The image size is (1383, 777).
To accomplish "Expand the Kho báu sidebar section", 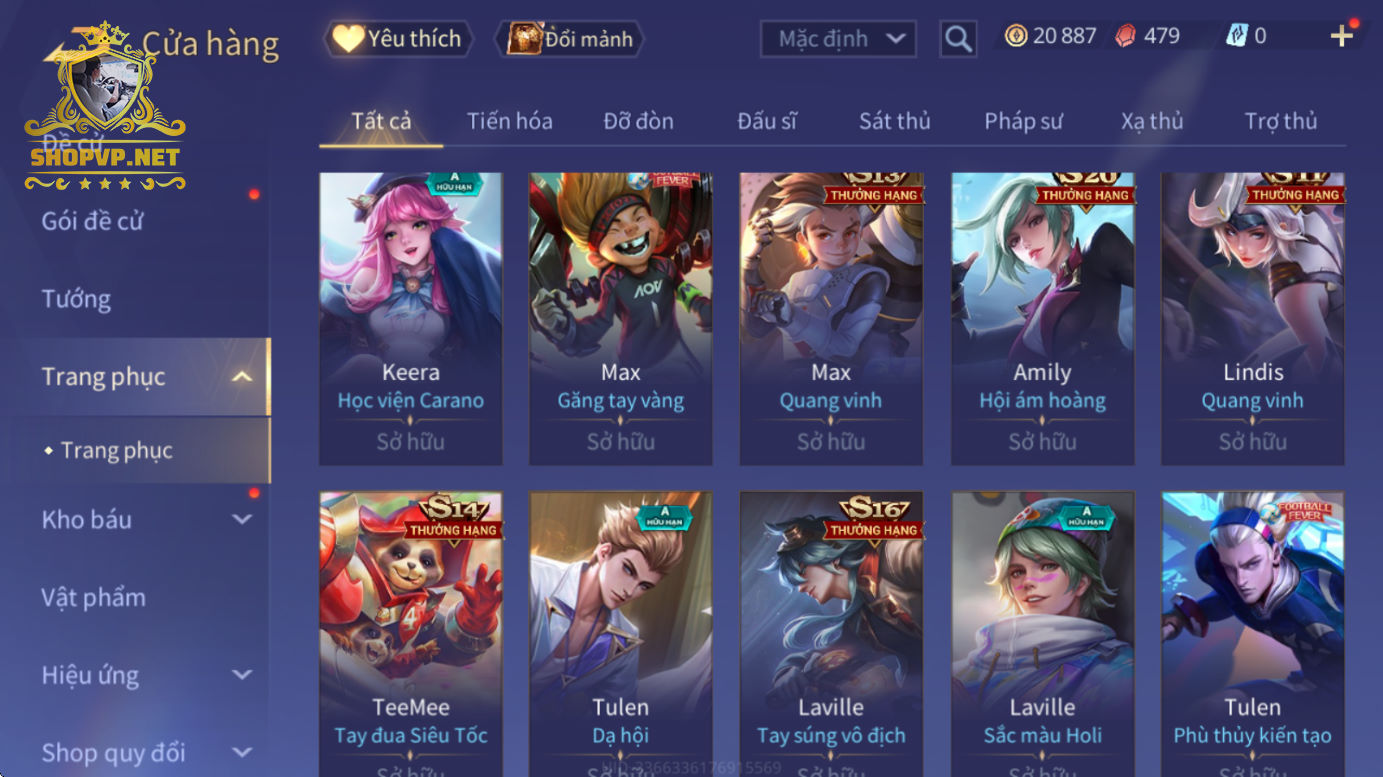I will 242,519.
